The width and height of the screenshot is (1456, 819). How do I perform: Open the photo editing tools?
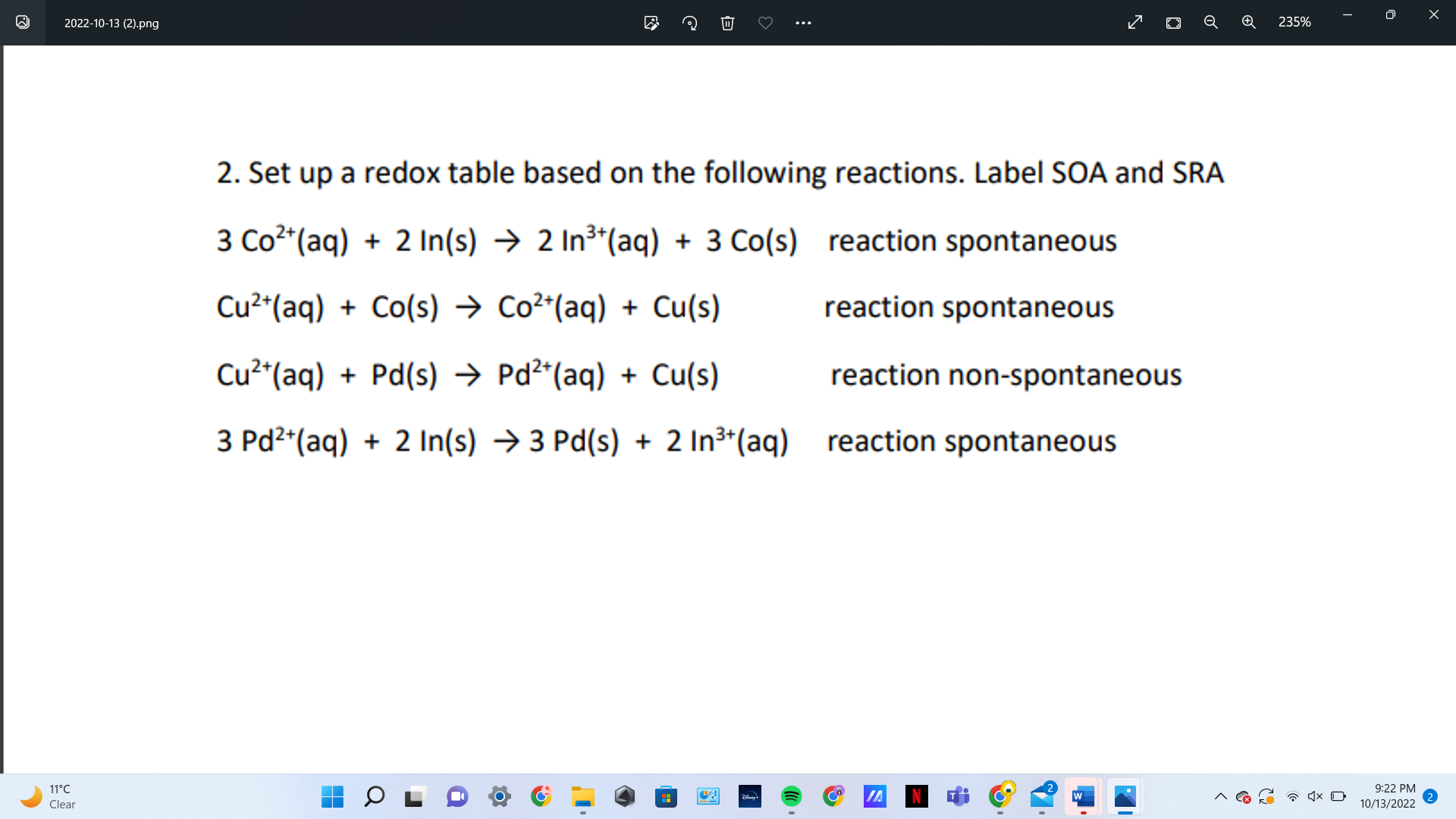651,23
